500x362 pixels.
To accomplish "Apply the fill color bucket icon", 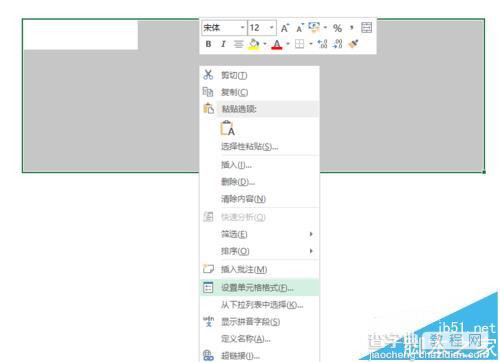I will [x=254, y=44].
